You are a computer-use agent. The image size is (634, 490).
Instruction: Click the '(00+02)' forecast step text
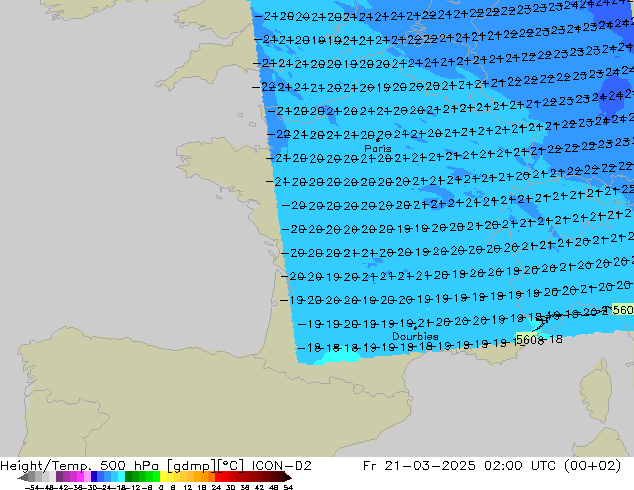pyautogui.click(x=592, y=466)
